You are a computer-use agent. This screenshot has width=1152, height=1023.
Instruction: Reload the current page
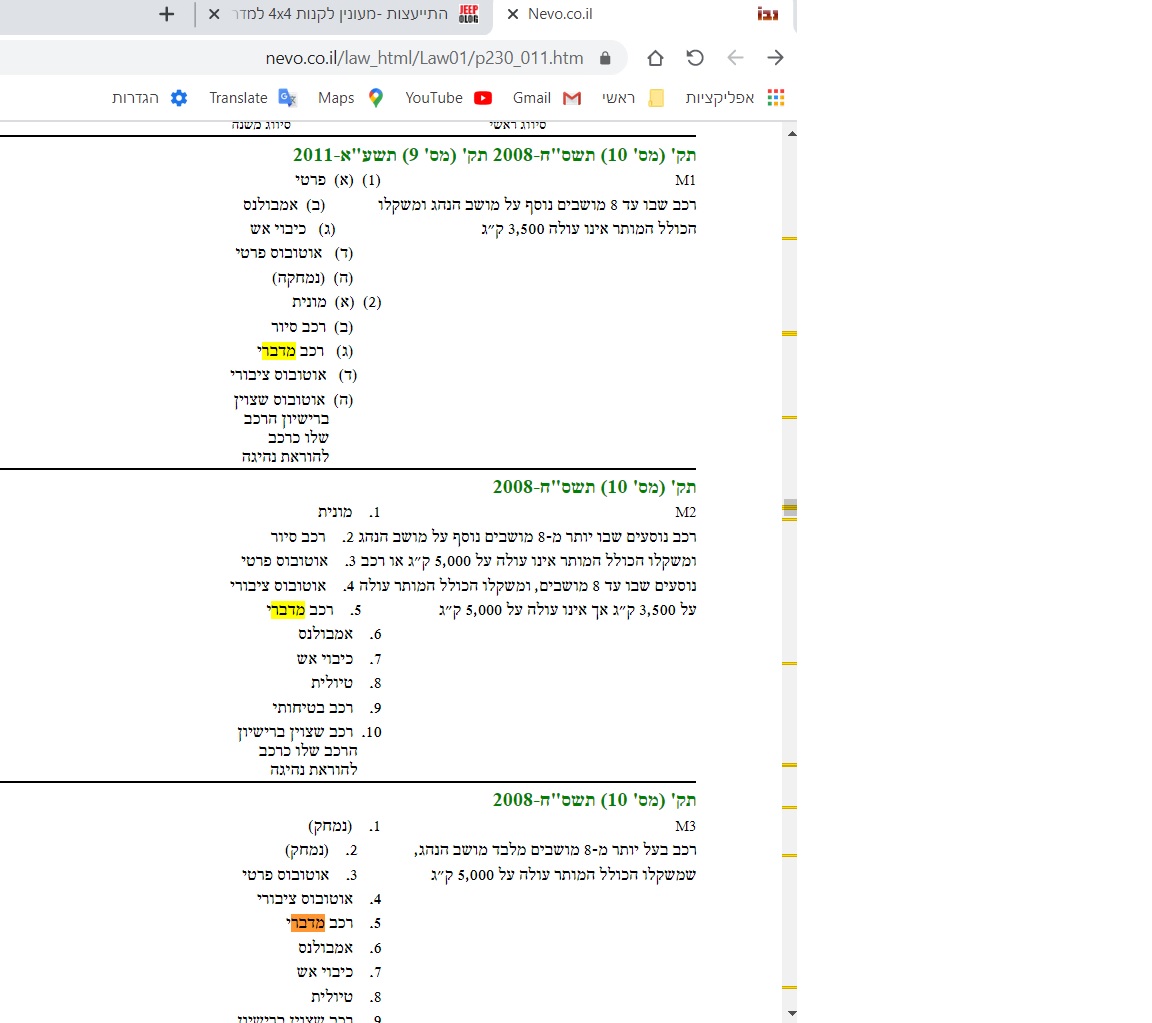tap(695, 58)
